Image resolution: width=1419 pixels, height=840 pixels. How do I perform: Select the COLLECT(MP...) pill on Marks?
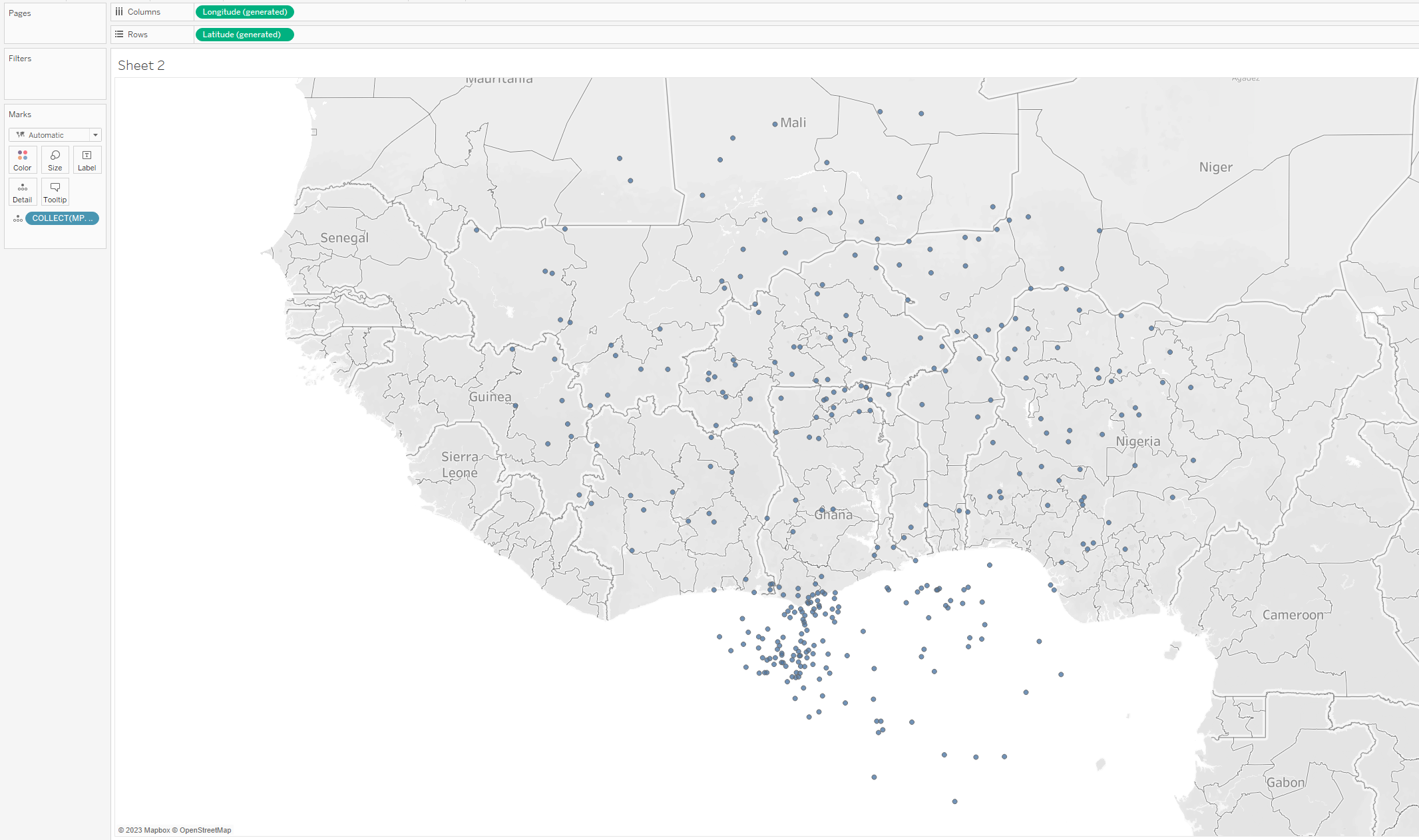point(62,218)
